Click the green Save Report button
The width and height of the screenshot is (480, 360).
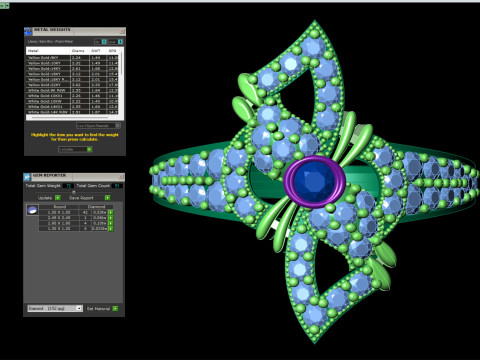tap(107, 198)
